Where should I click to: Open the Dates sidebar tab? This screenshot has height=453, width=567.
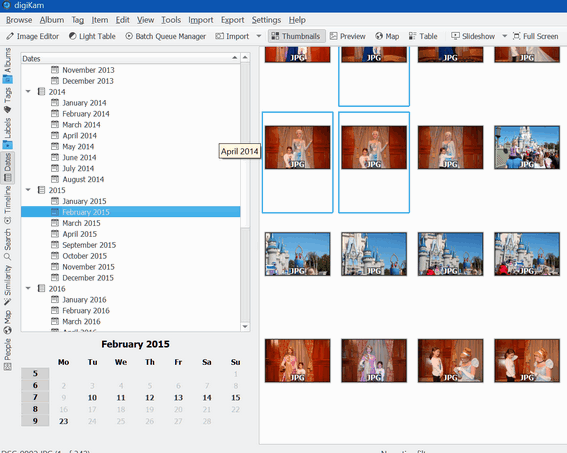(x=8, y=167)
